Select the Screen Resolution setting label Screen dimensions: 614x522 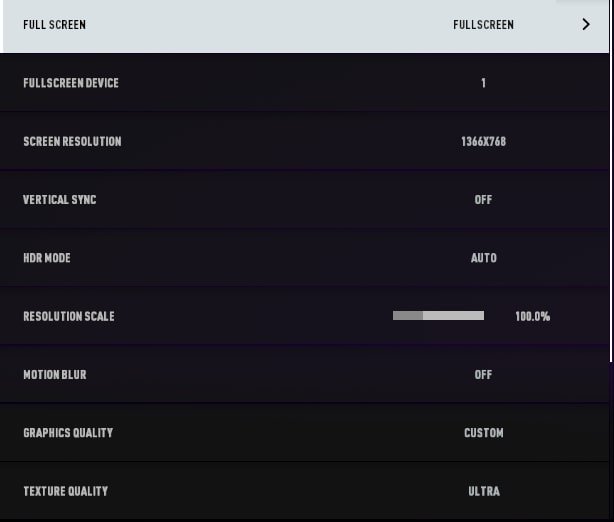pyautogui.click(x=72, y=142)
